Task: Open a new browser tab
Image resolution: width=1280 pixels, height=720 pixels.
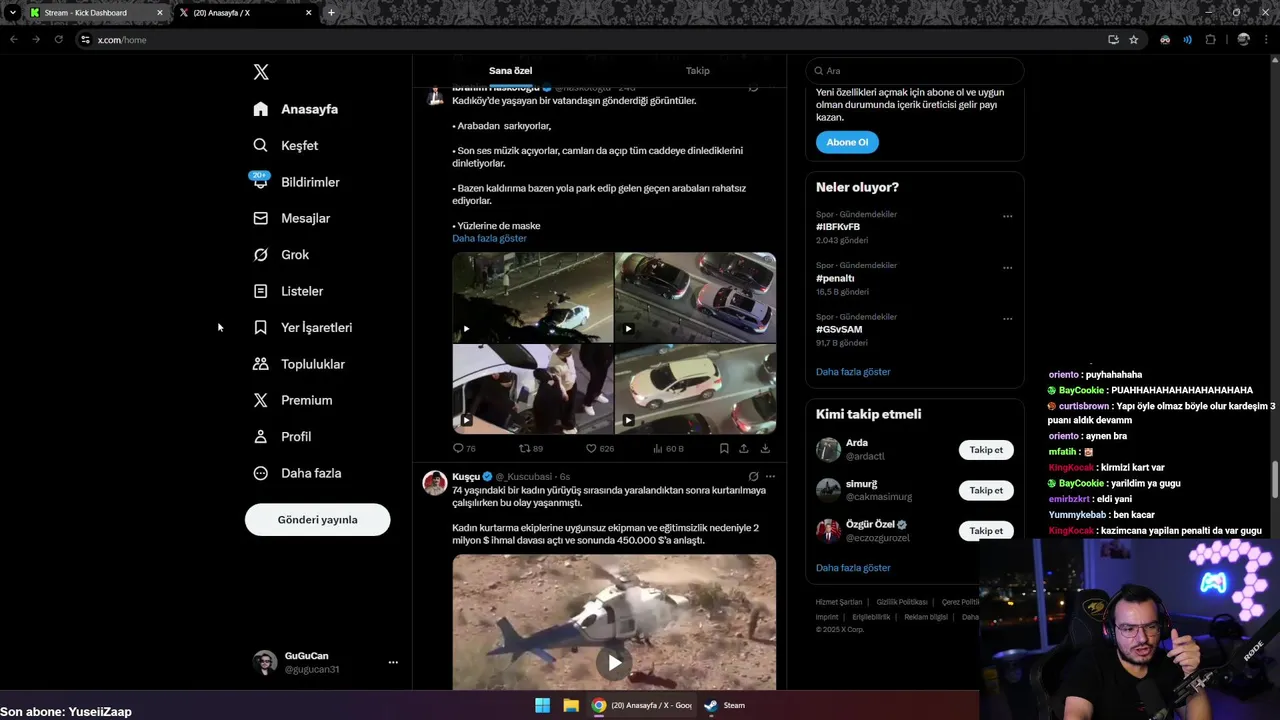Action: [331, 13]
